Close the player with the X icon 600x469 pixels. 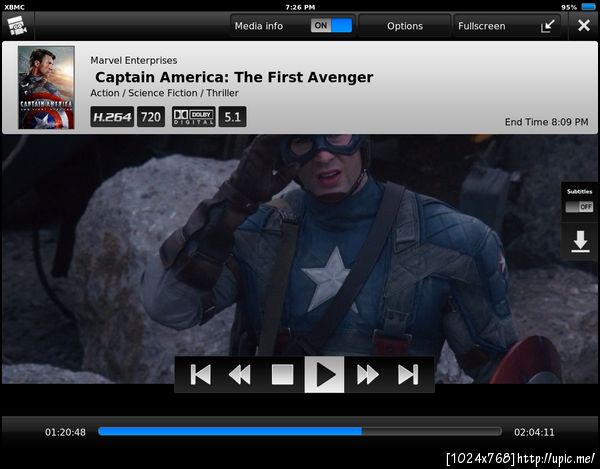click(x=584, y=26)
